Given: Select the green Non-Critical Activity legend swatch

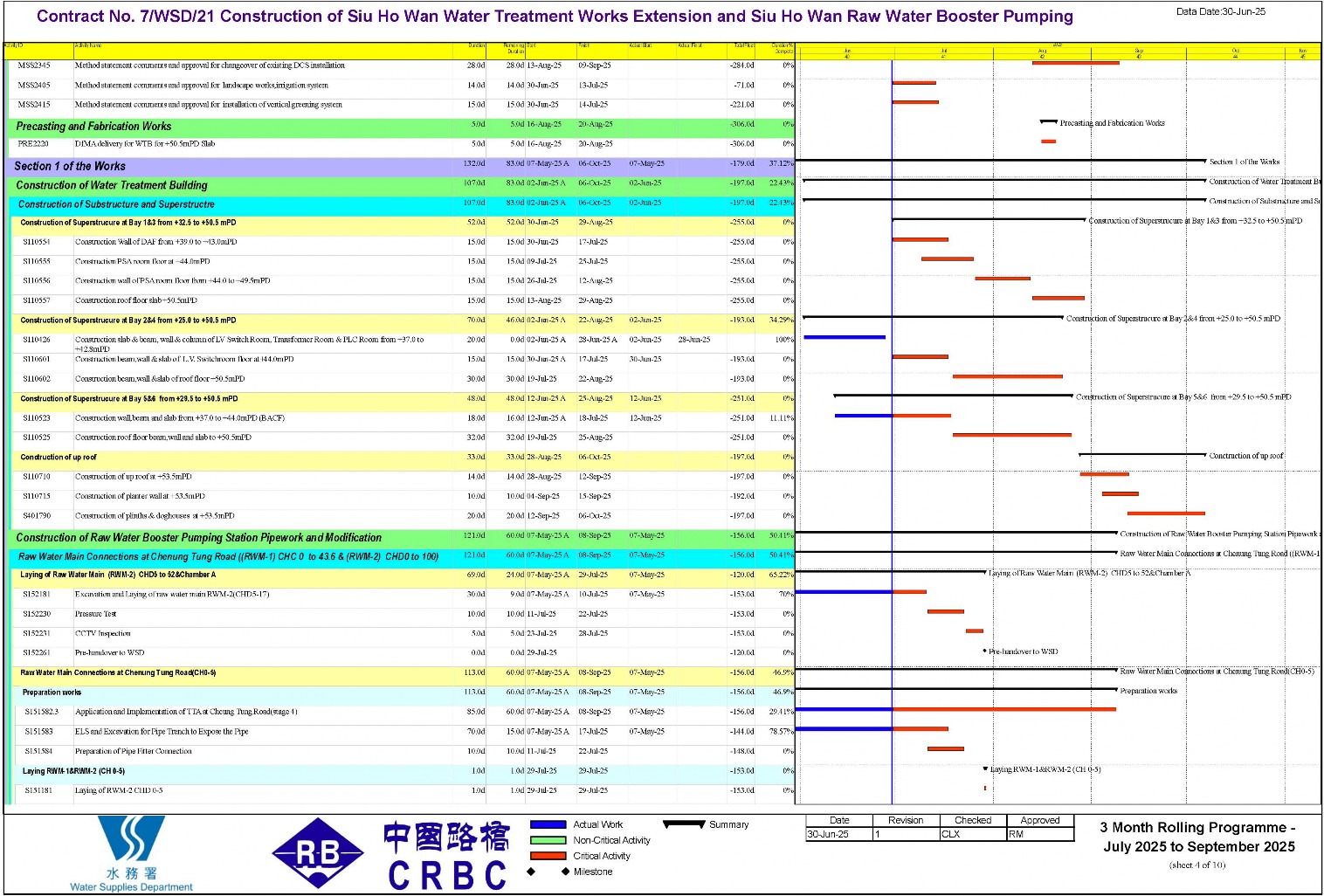Looking at the screenshot, I should (x=548, y=840).
